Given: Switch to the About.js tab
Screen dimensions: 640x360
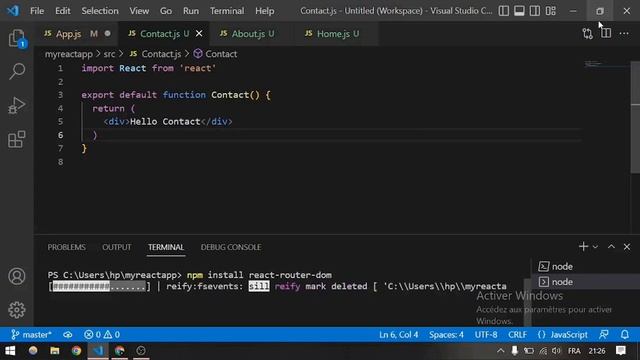Looking at the screenshot, I should pos(253,34).
